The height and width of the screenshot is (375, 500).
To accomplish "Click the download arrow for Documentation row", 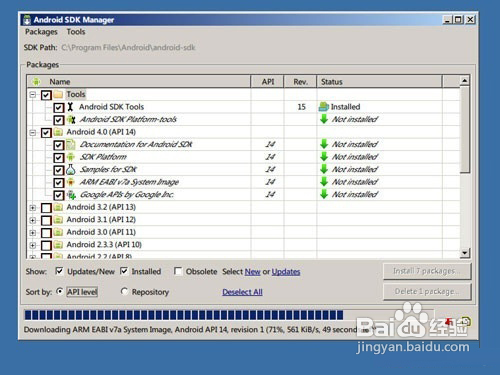I will (324, 144).
